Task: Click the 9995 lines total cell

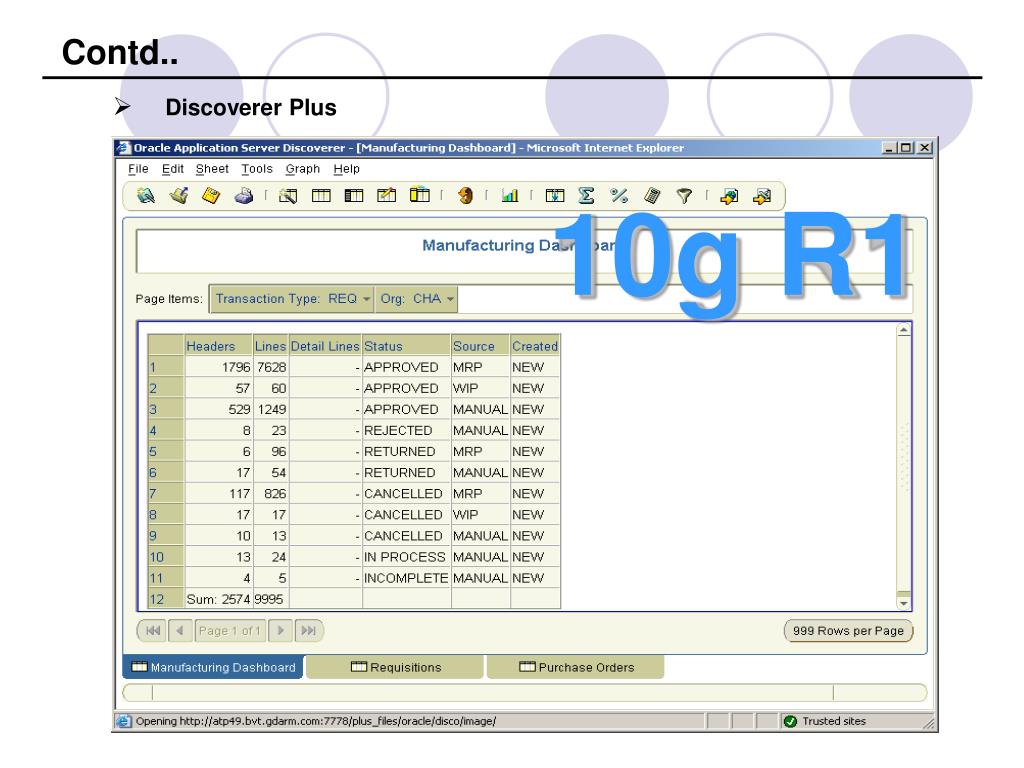Action: point(270,599)
